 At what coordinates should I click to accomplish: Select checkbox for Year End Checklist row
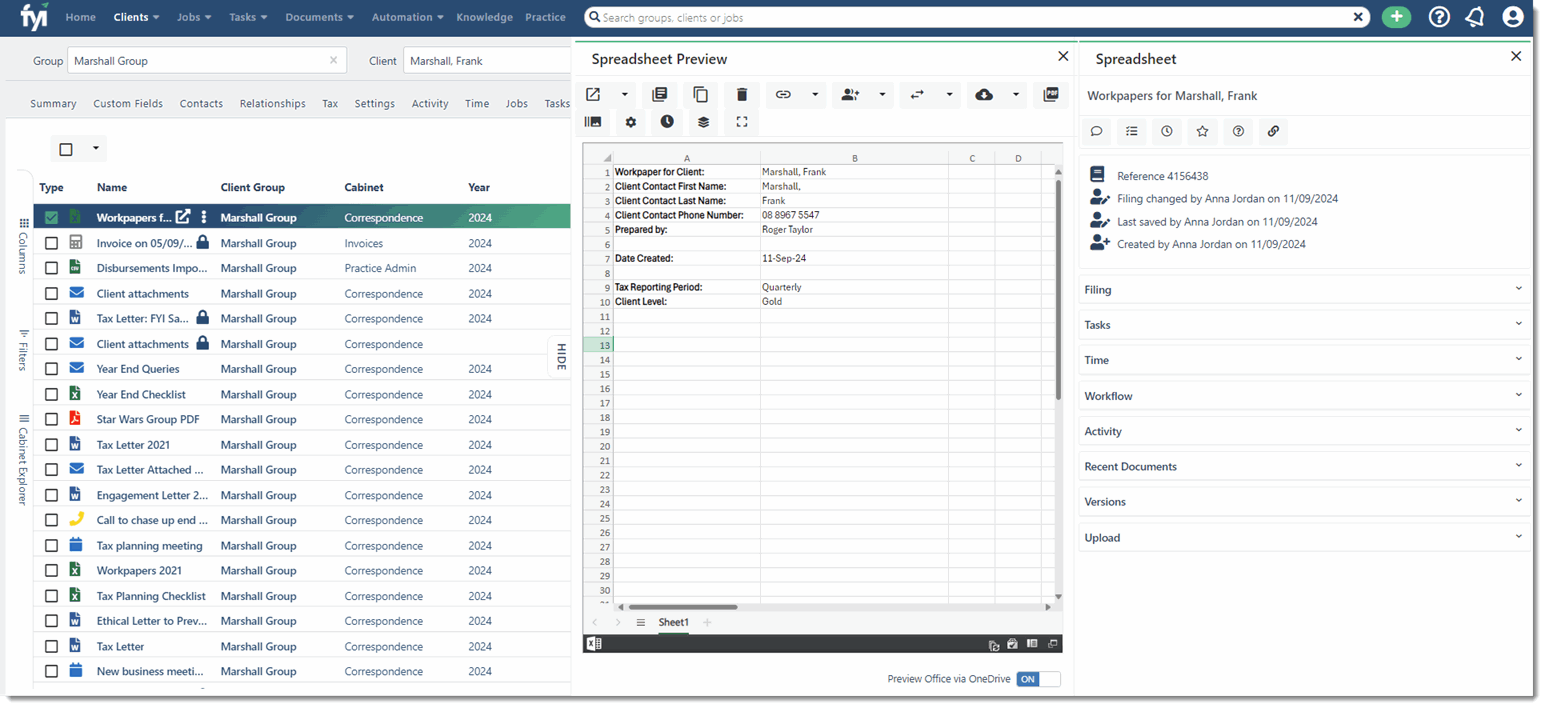51,394
